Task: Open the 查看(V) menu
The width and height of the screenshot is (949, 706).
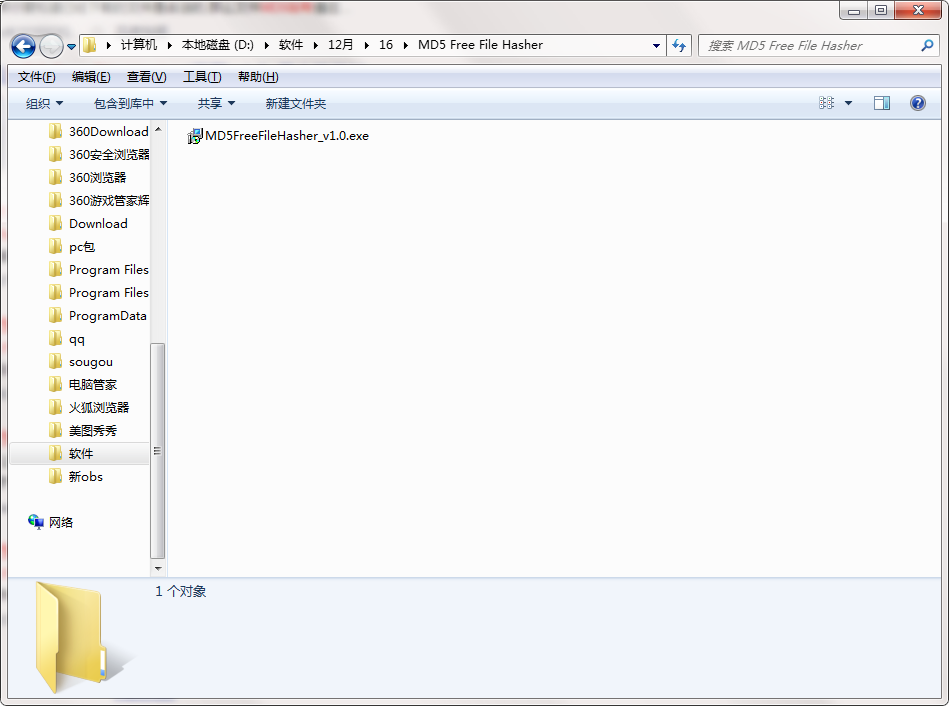Action: 146,77
